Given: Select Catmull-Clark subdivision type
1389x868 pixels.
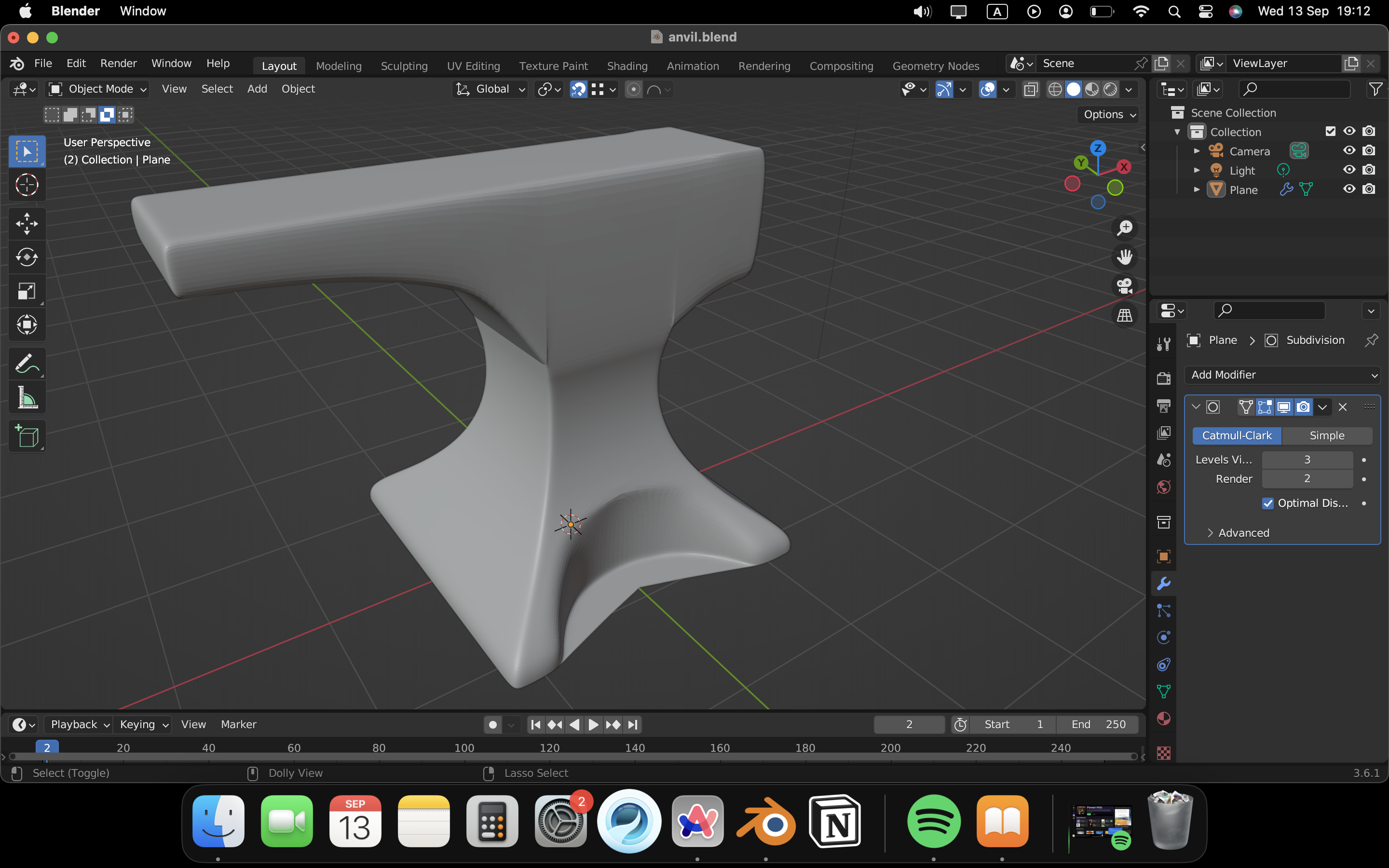Looking at the screenshot, I should click(x=1236, y=436).
